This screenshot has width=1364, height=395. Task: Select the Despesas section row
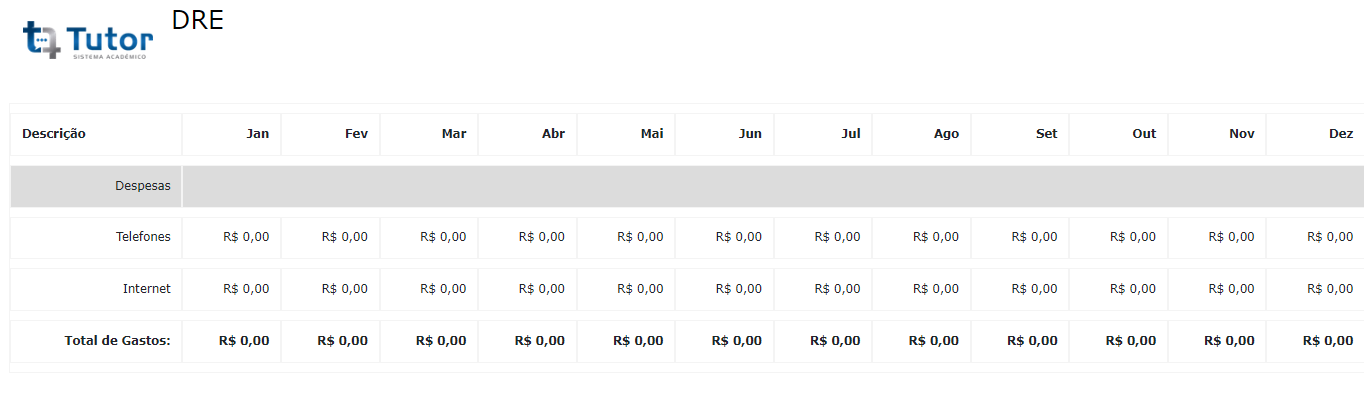point(686,186)
